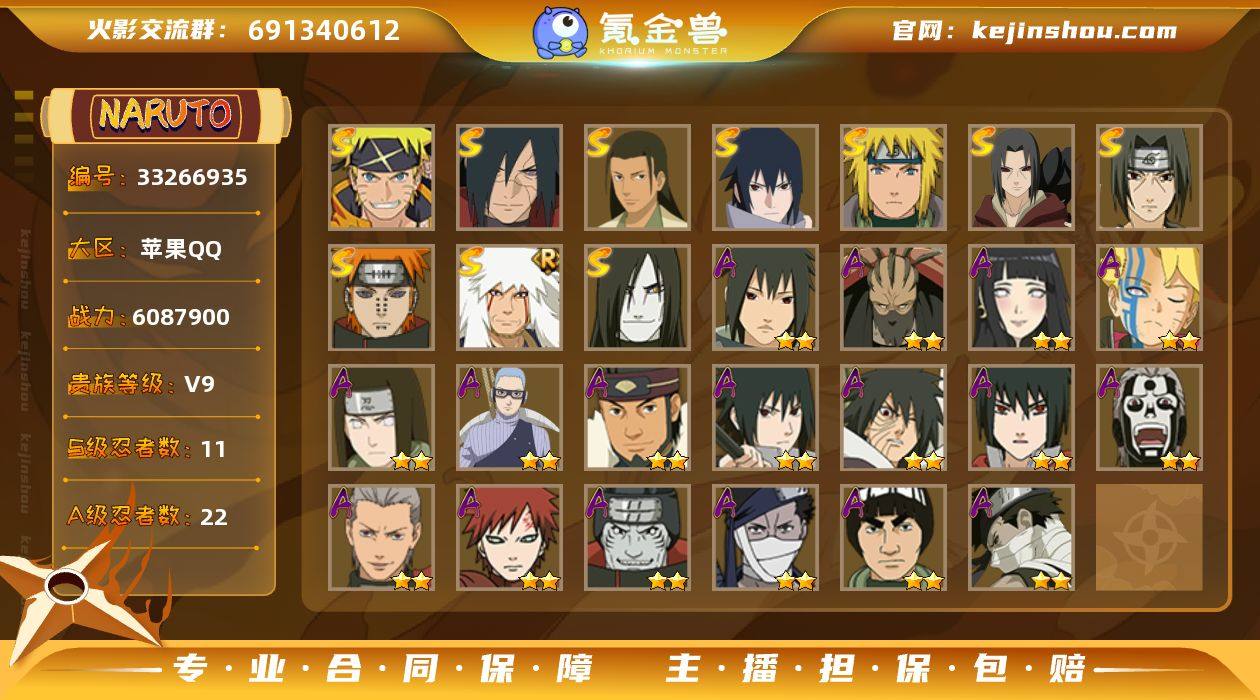This screenshot has height=700, width=1260.
Task: Select the Kakuzu masked ninja portrait
Action: coord(893,297)
